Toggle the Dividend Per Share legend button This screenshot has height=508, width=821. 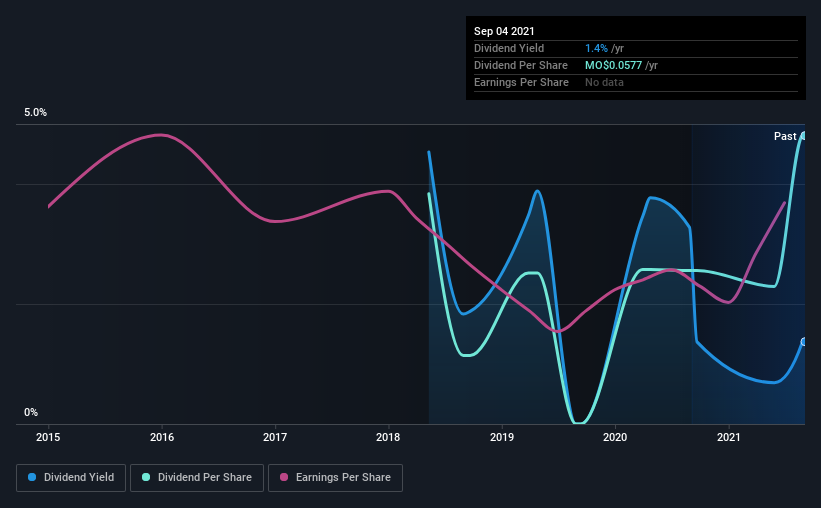pyautogui.click(x=197, y=478)
